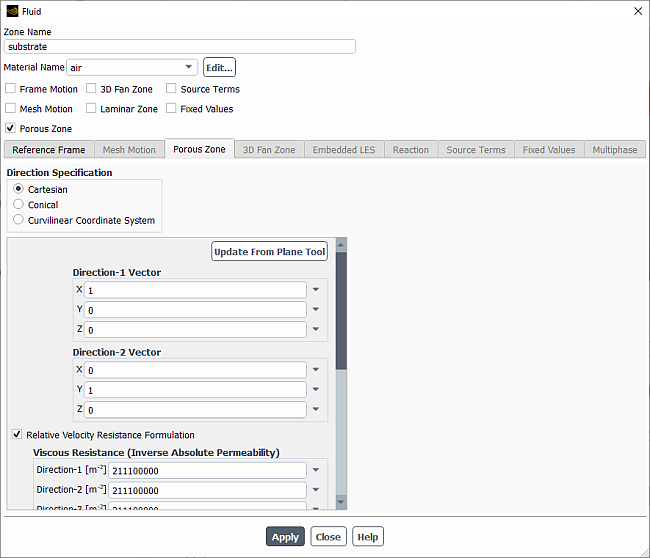Switch to the 3D Fan Zone tab
This screenshot has width=650, height=558.
pyautogui.click(x=269, y=150)
